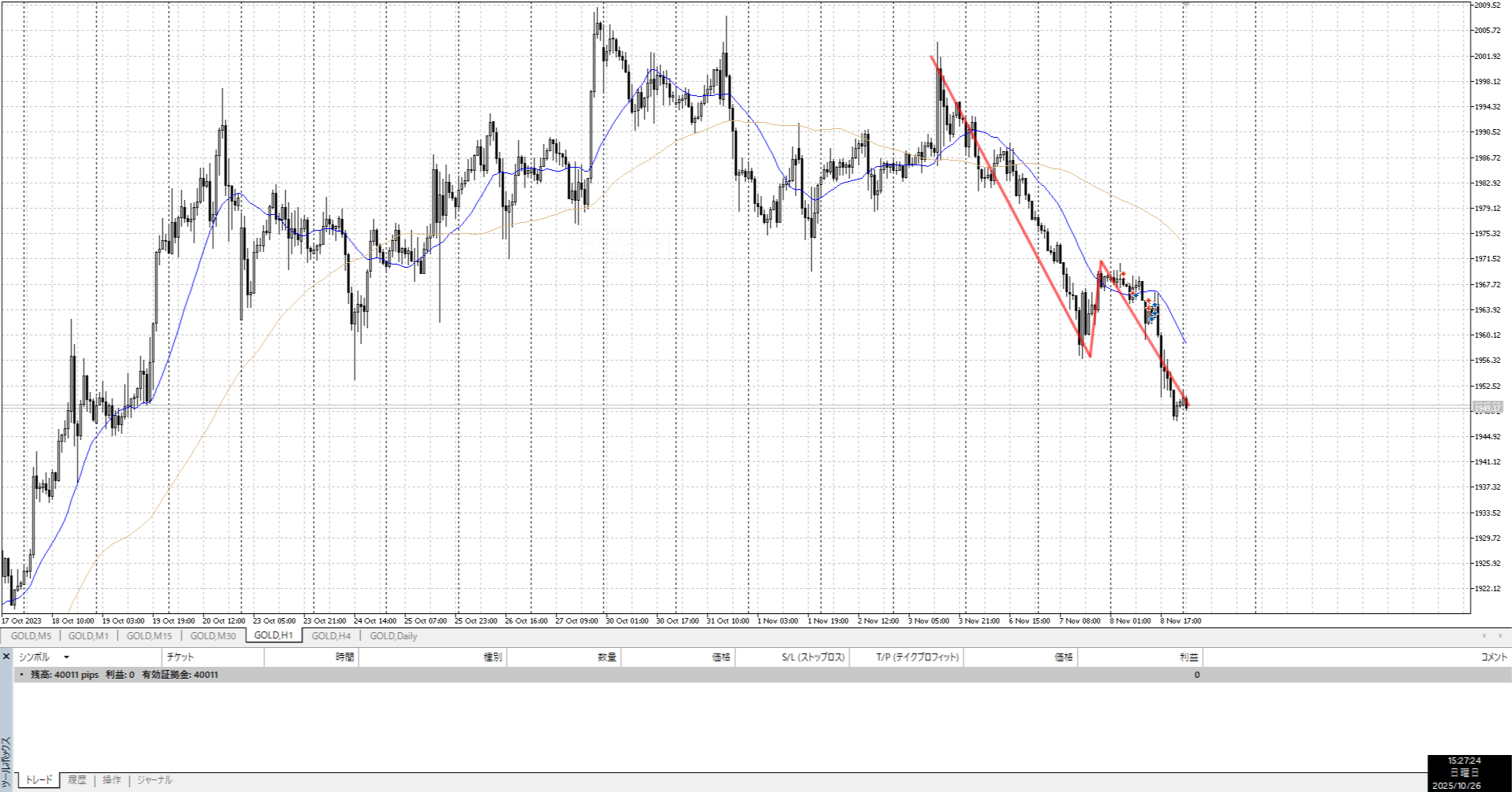Open the 履歴 history tab

click(77, 780)
